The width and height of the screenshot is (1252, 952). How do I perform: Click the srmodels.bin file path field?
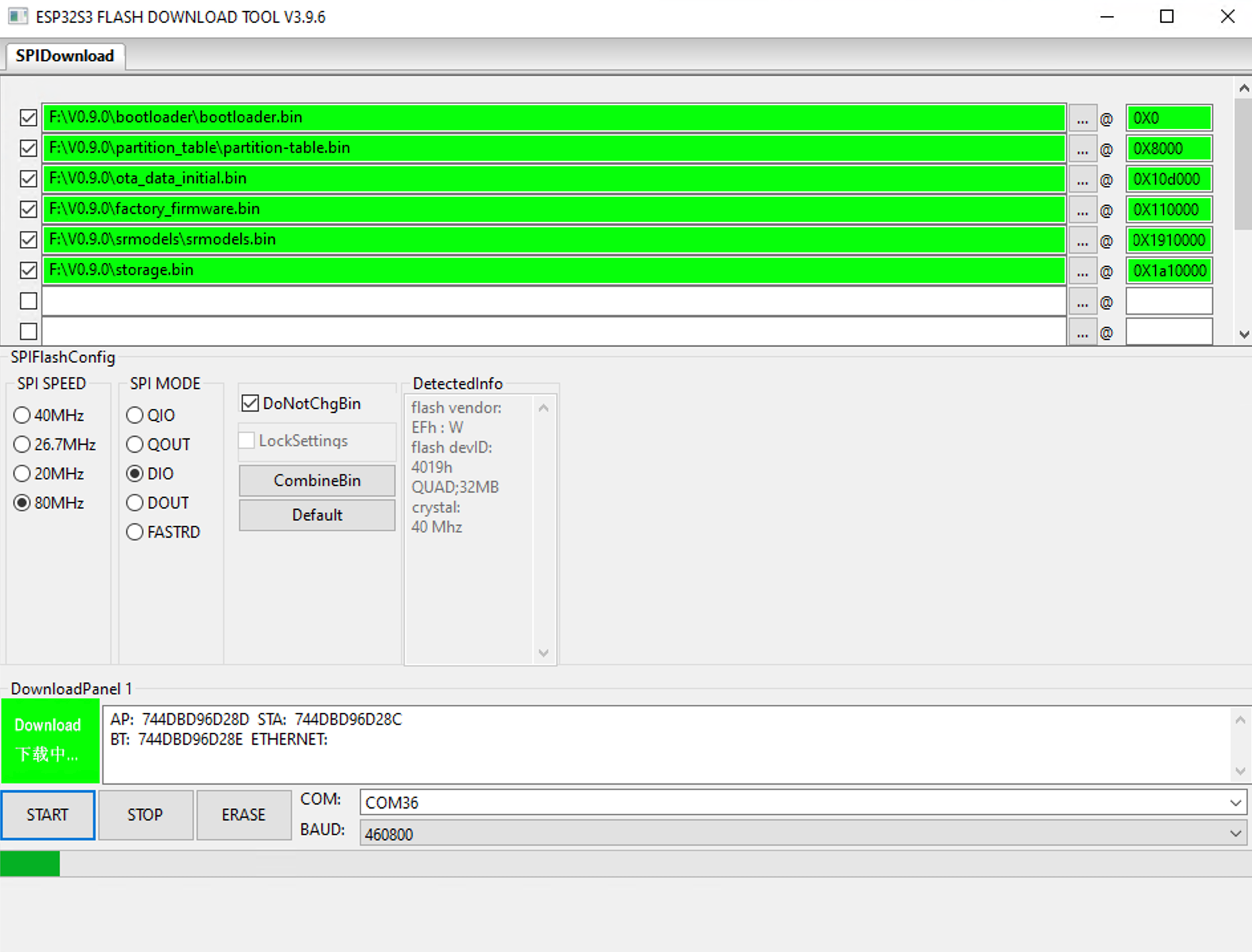point(554,240)
